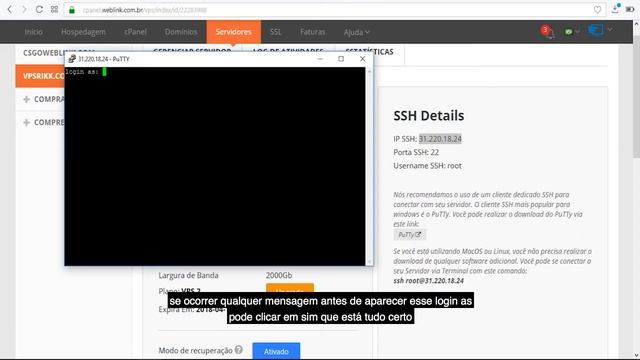Go to Início menu
This screenshot has height=360, width=640.
click(x=33, y=32)
